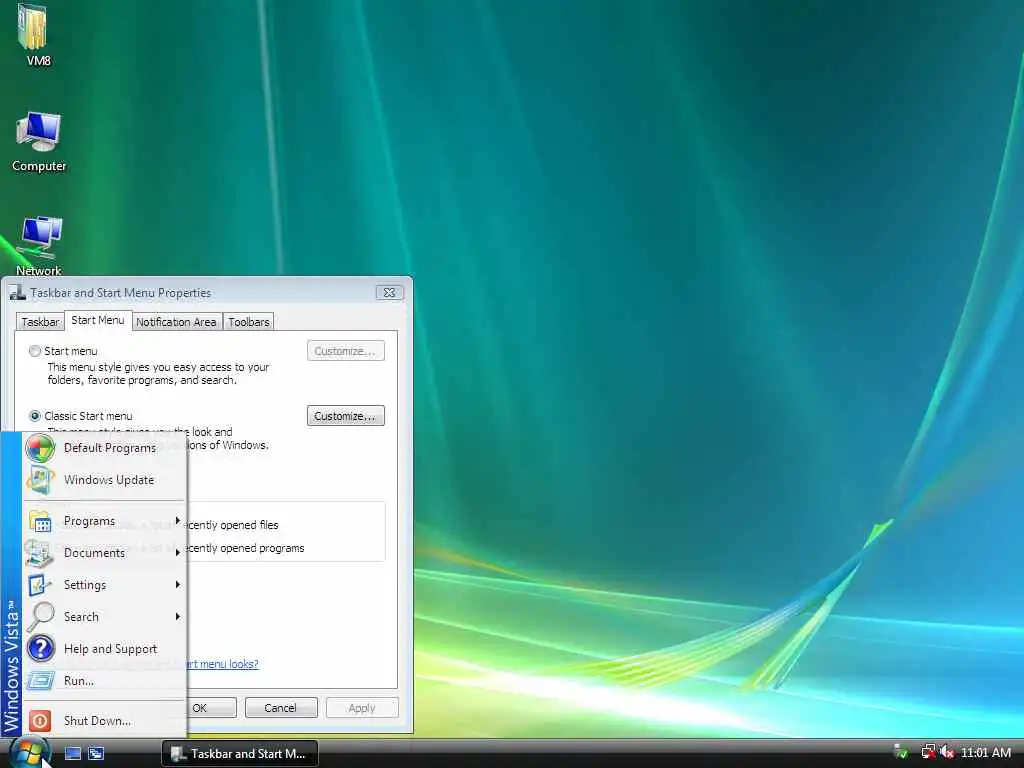Screen dimensions: 1024x768
Task: Close the Taskbar and Start Menu Properties dialog
Action: pyautogui.click(x=389, y=293)
